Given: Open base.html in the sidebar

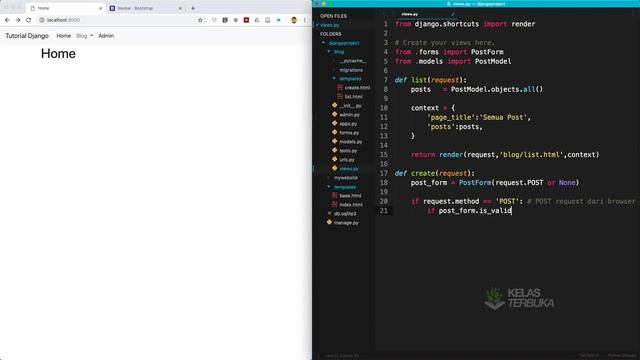Looking at the screenshot, I should pyautogui.click(x=350, y=196).
